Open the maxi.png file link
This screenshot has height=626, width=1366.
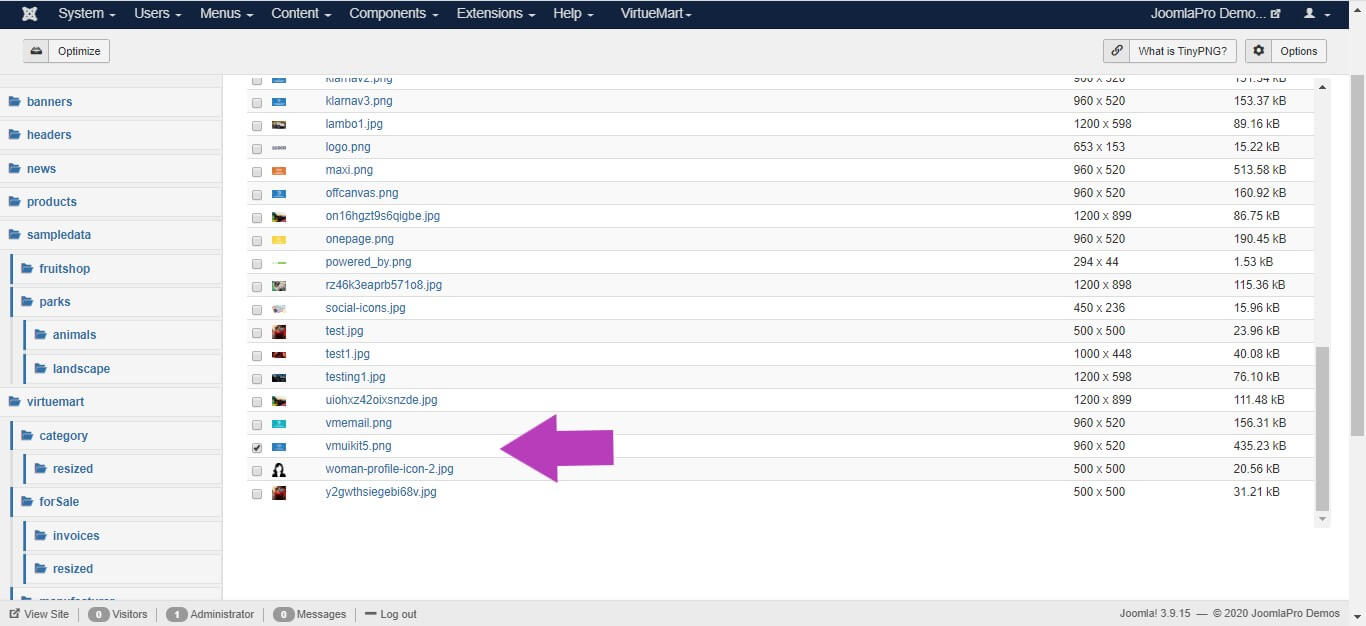pyautogui.click(x=349, y=170)
